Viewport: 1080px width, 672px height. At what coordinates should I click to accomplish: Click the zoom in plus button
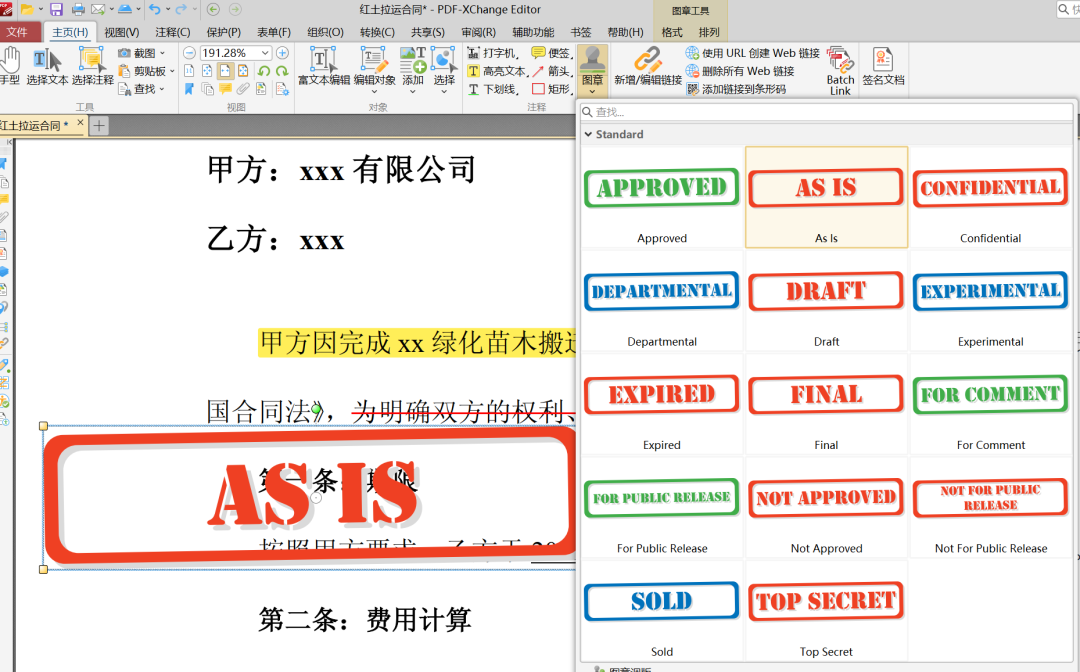click(x=282, y=53)
